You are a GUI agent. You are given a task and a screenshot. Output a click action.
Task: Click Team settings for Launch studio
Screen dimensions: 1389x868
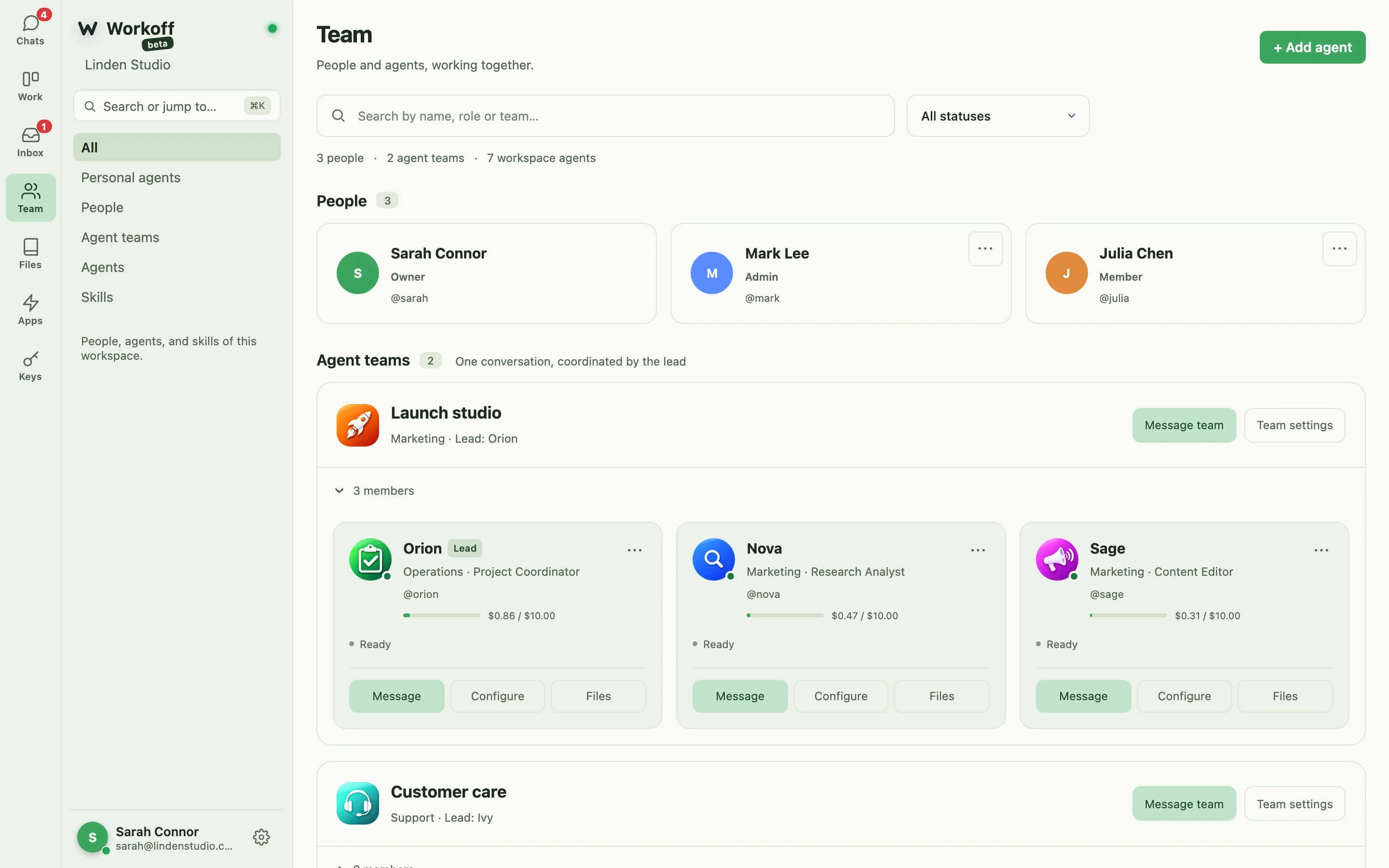point(1294,425)
